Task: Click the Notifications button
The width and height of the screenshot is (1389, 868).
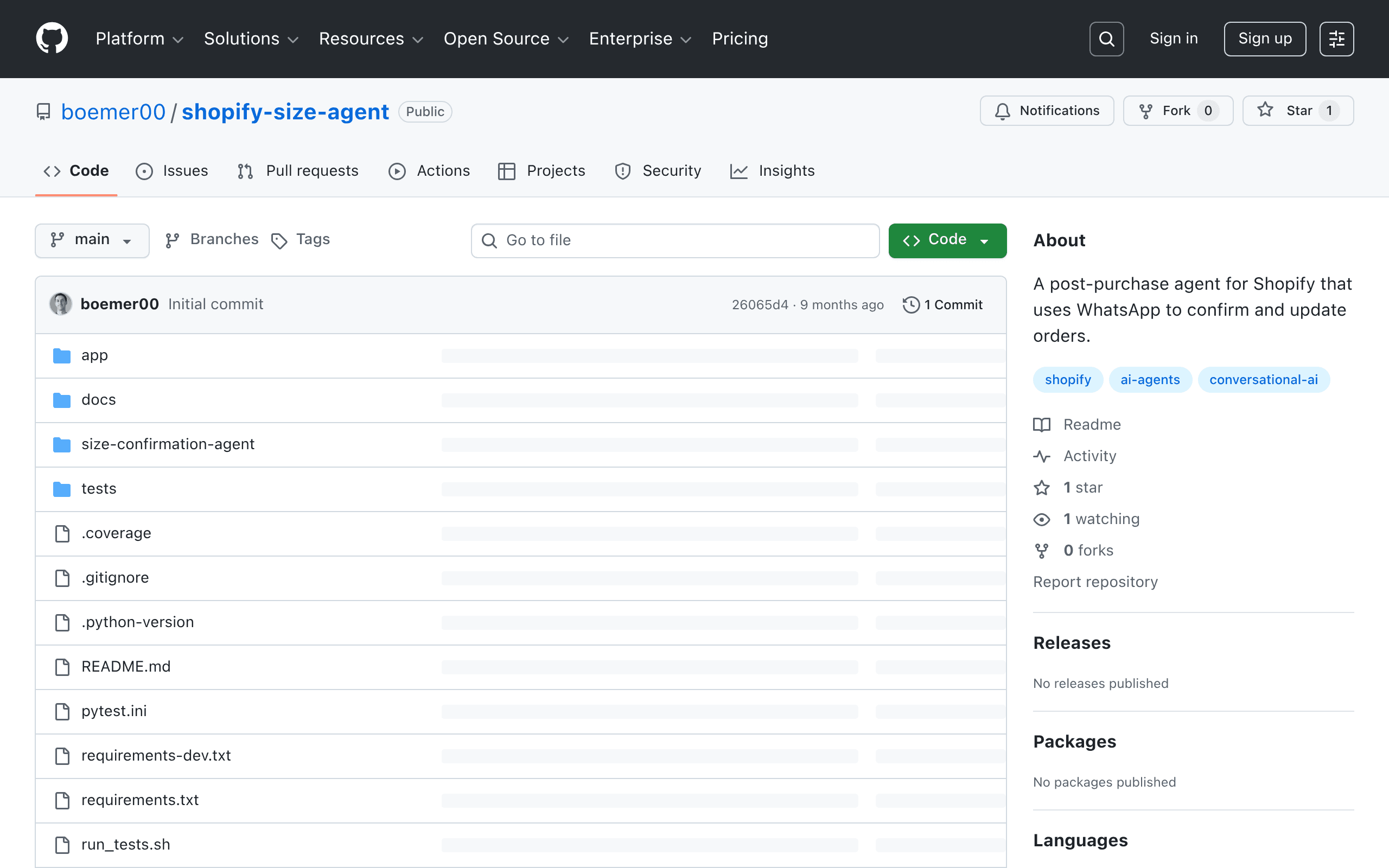Action: coord(1046,111)
